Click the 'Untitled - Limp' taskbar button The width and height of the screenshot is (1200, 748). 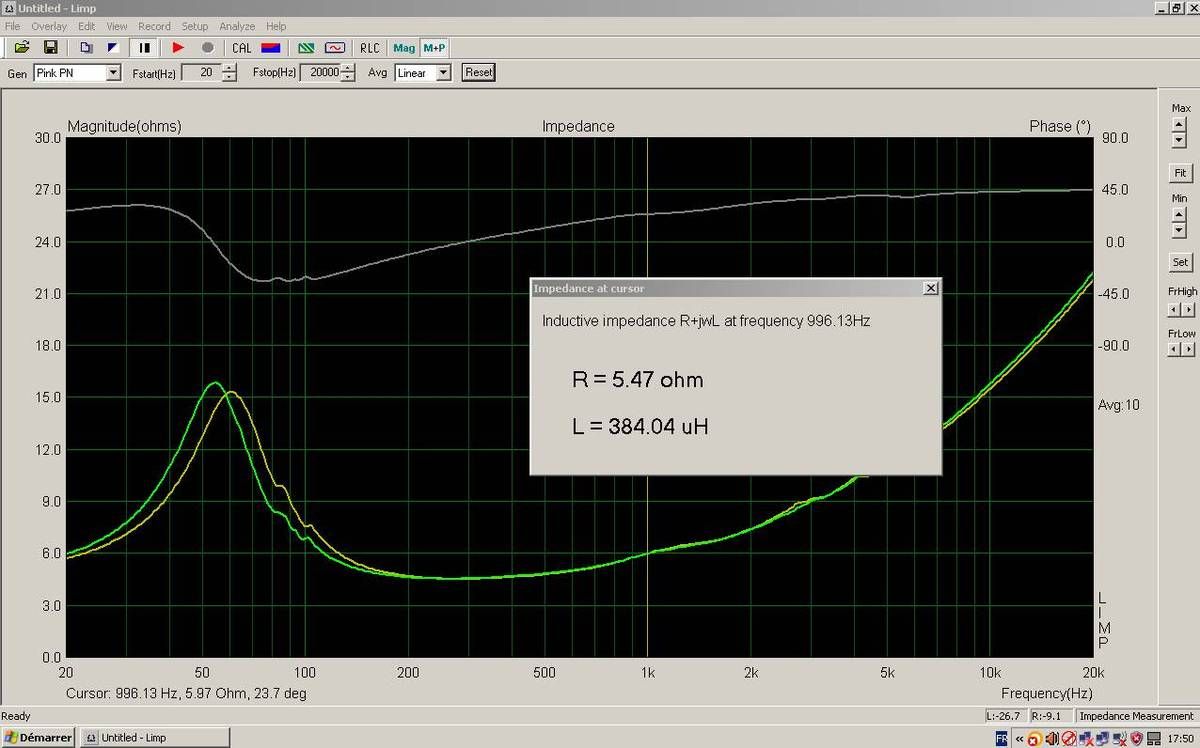[154, 737]
